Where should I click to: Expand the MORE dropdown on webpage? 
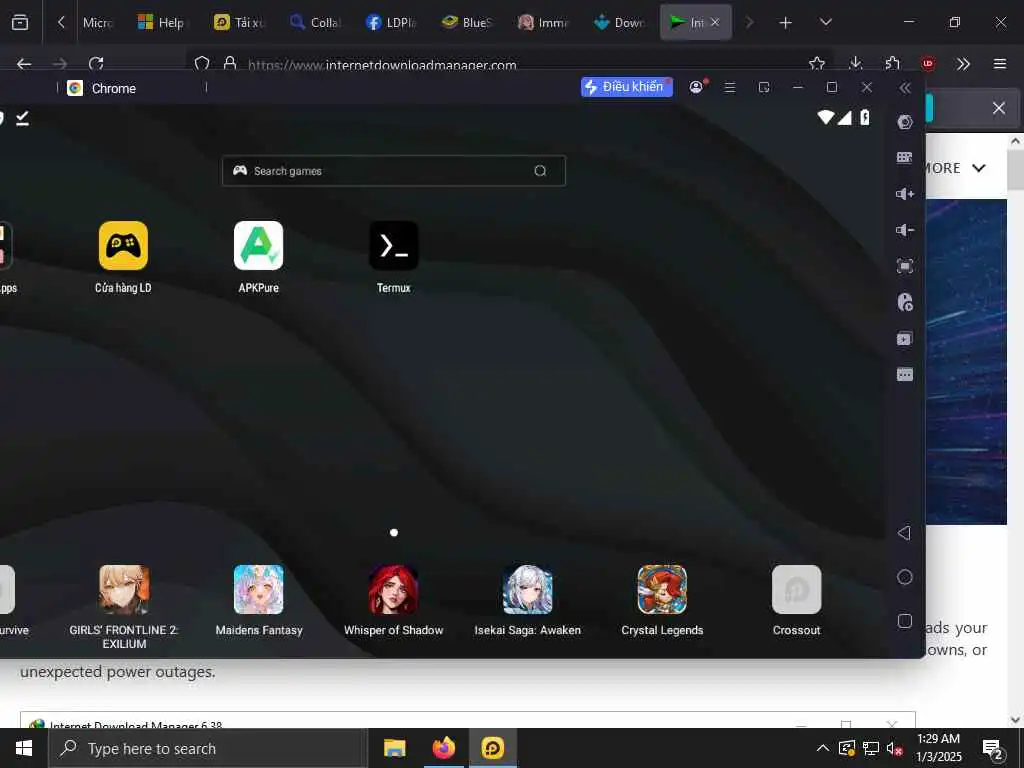click(x=955, y=168)
